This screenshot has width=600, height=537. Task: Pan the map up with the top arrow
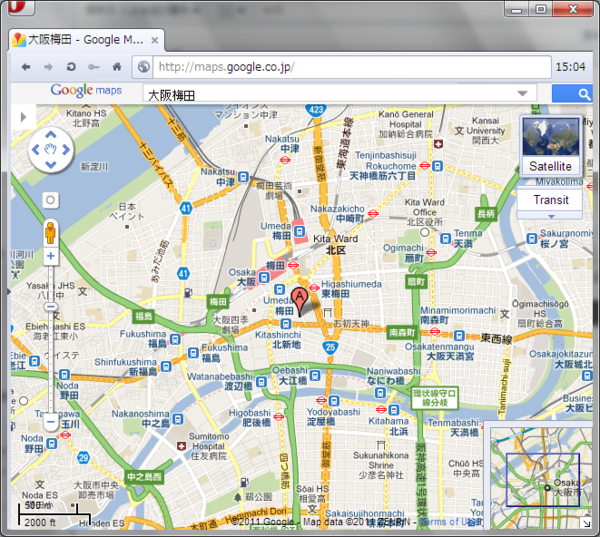tap(51, 134)
